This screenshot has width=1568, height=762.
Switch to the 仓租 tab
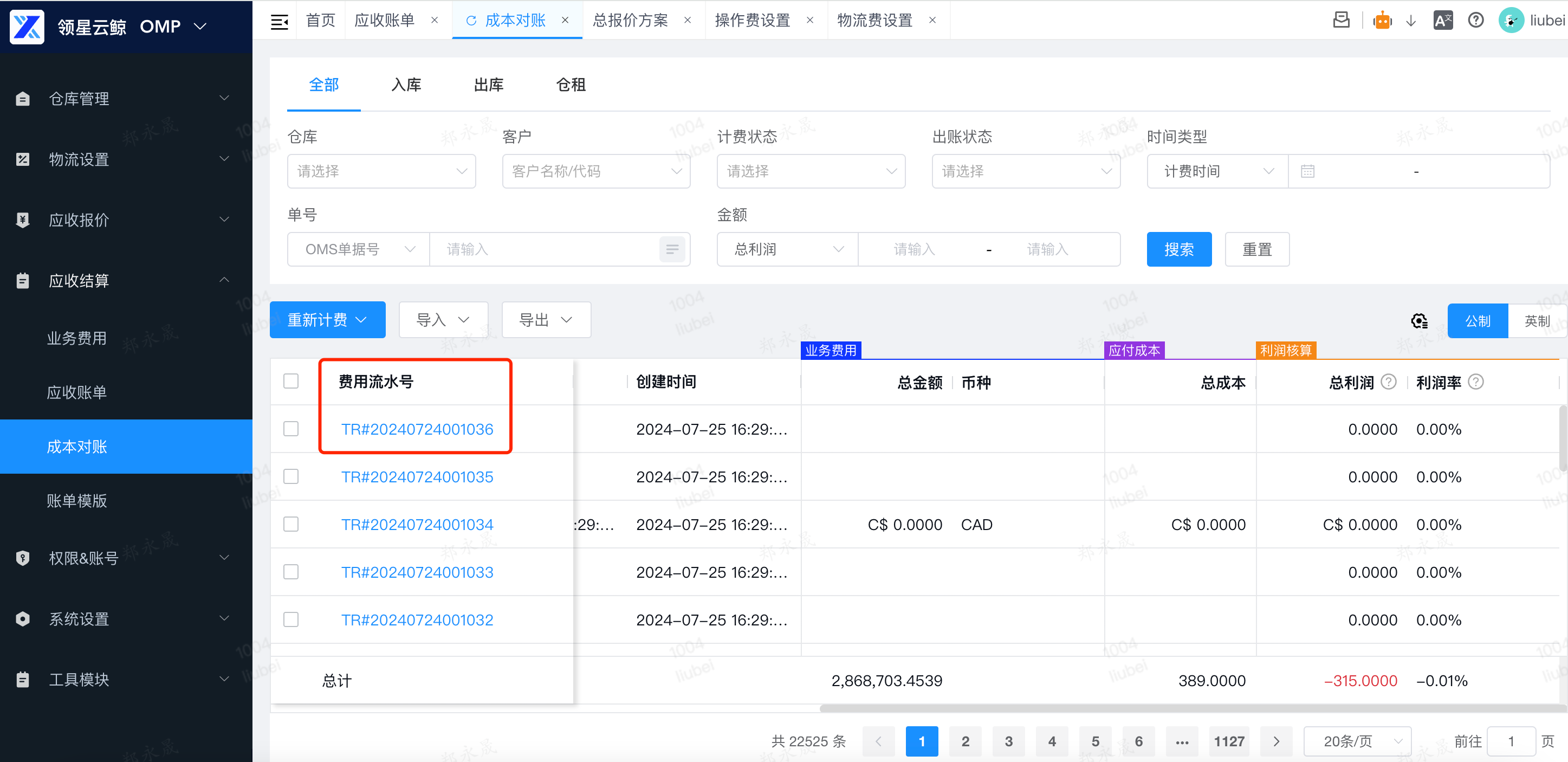[571, 85]
